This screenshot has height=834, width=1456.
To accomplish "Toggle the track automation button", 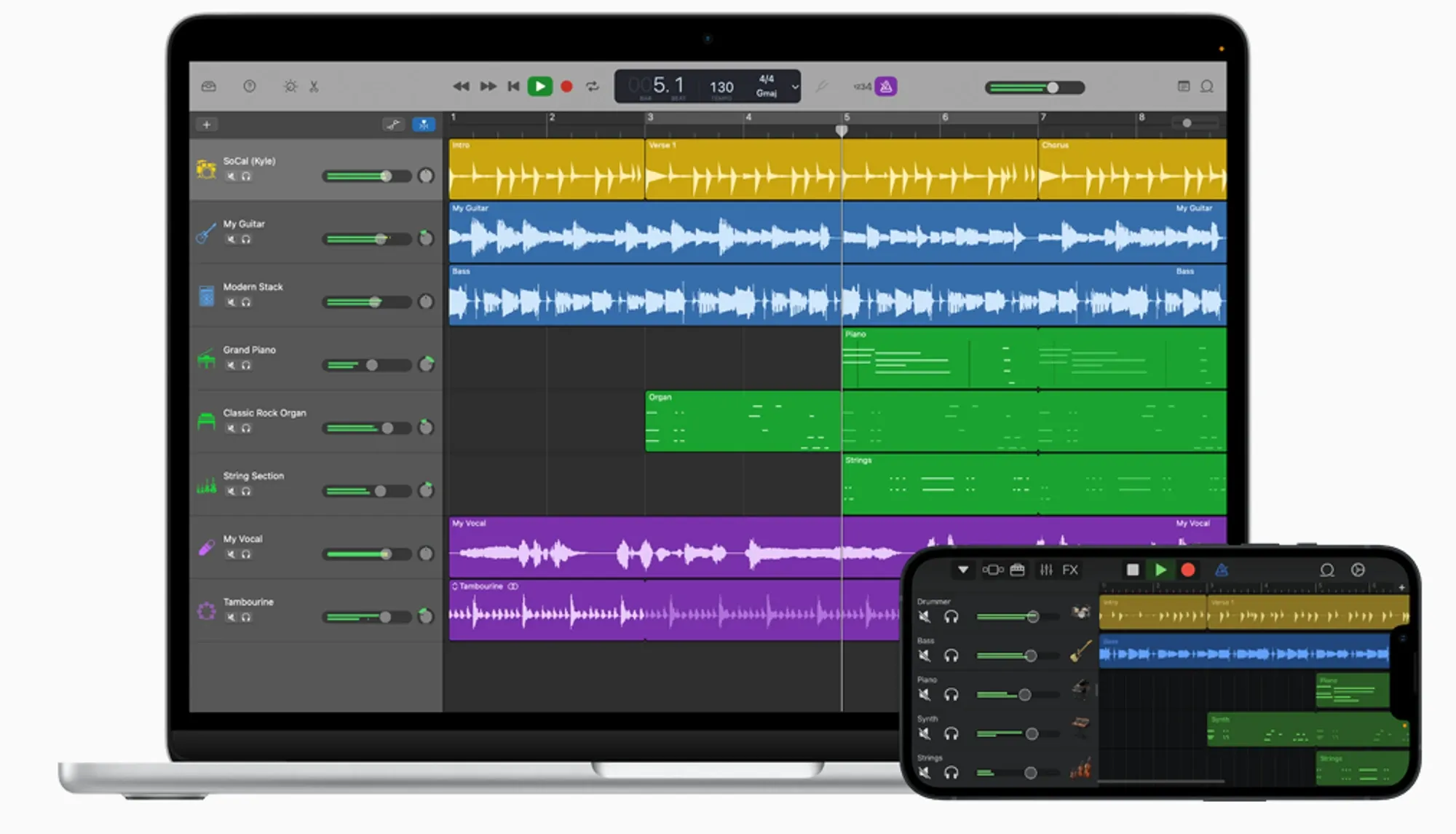I will coord(393,125).
